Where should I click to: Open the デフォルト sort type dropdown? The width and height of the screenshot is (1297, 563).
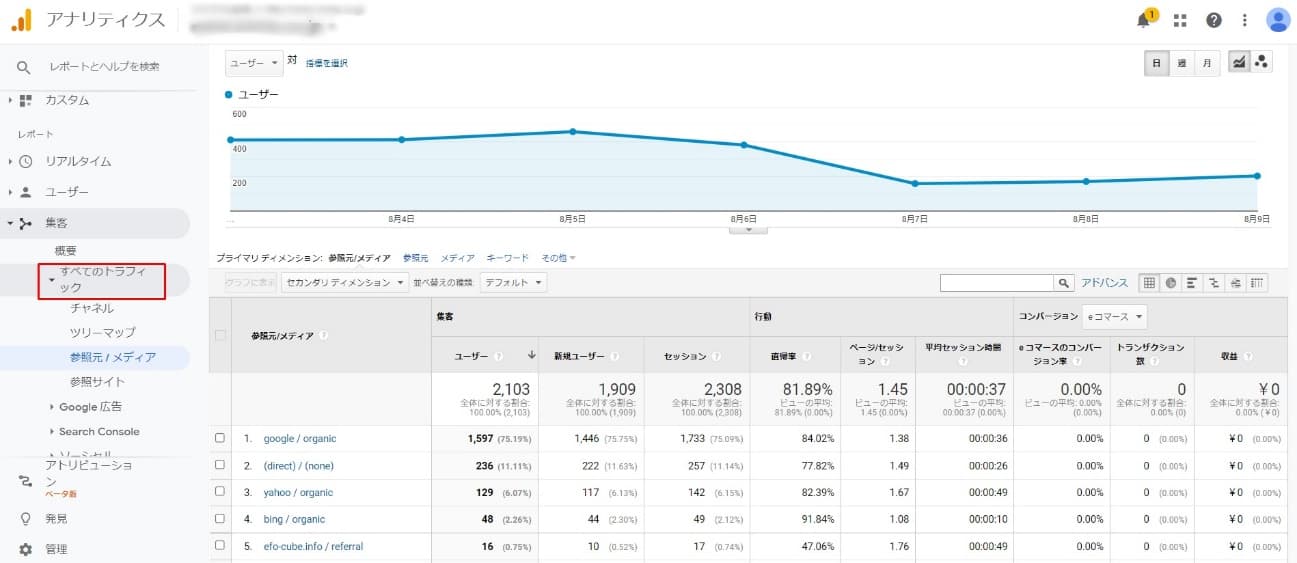coord(513,283)
